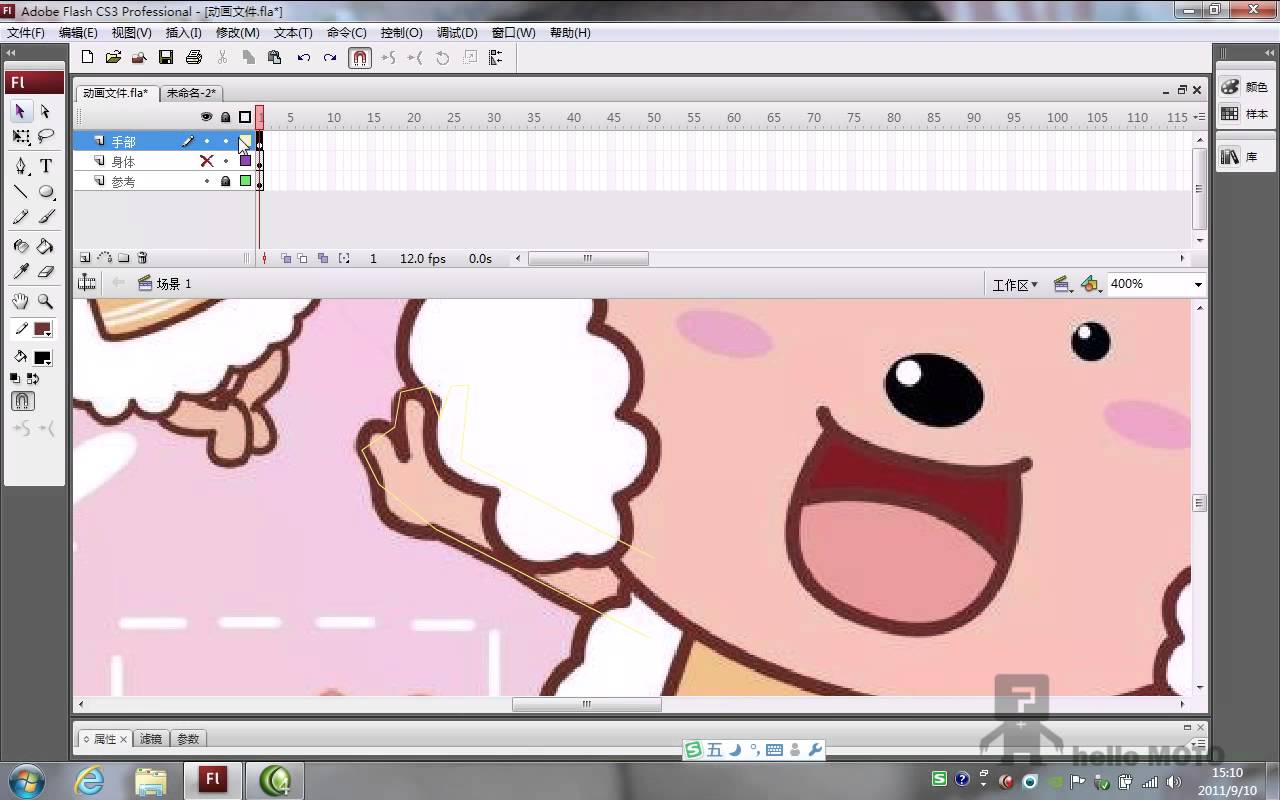Open the stroke color picker dropdown
1280x800 pixels.
(x=42, y=329)
